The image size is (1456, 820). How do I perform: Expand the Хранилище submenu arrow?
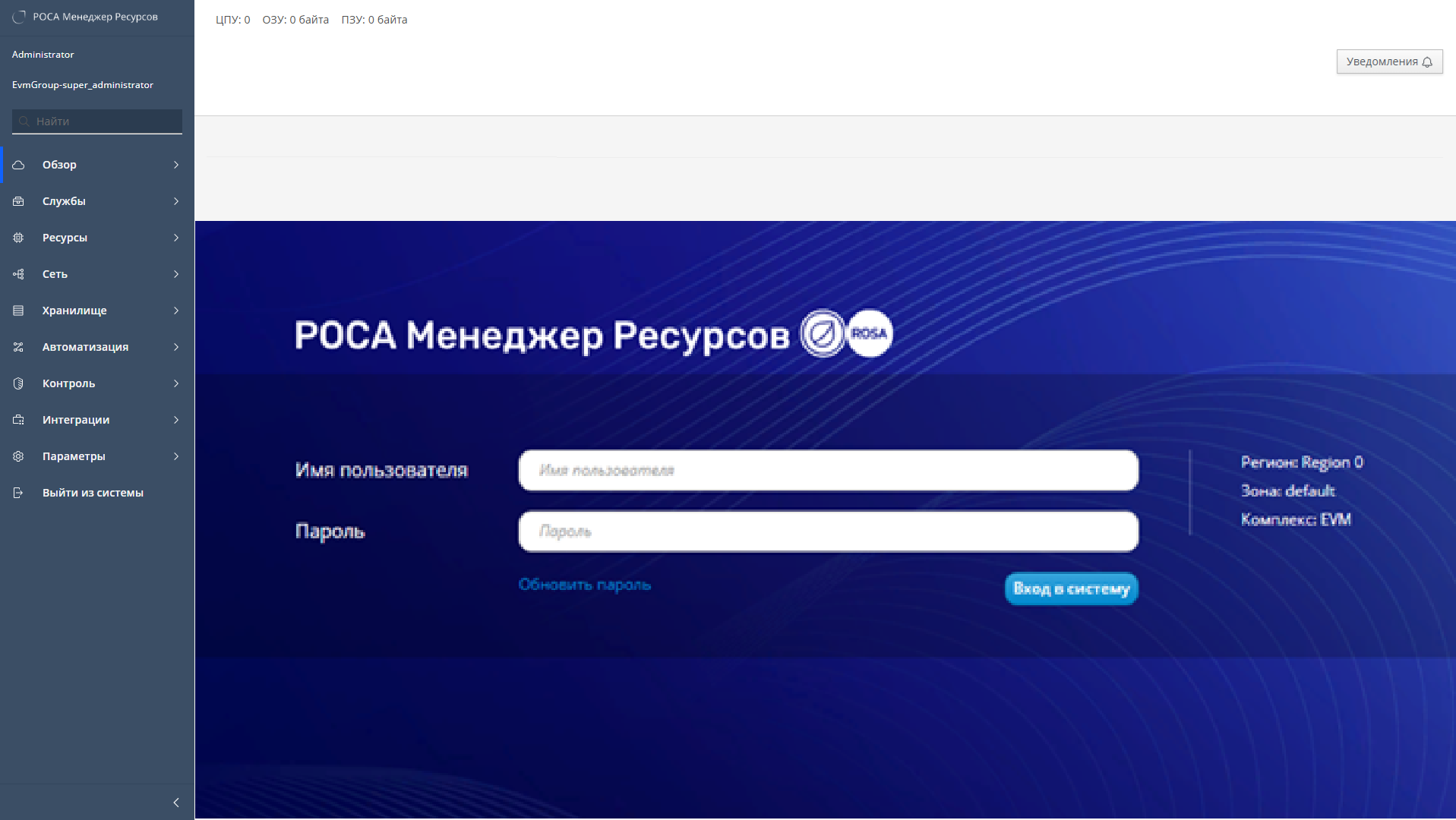[x=176, y=311]
